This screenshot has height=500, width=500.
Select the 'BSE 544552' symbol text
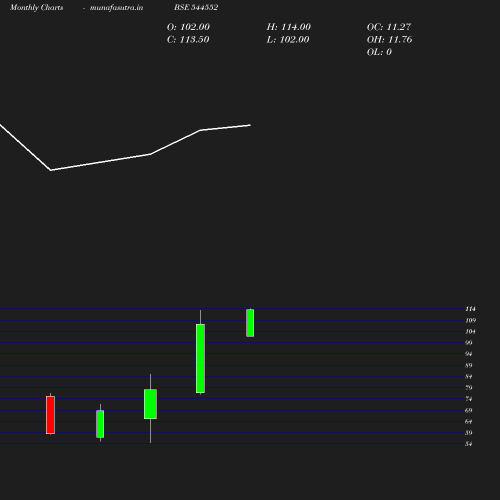(x=196, y=7)
